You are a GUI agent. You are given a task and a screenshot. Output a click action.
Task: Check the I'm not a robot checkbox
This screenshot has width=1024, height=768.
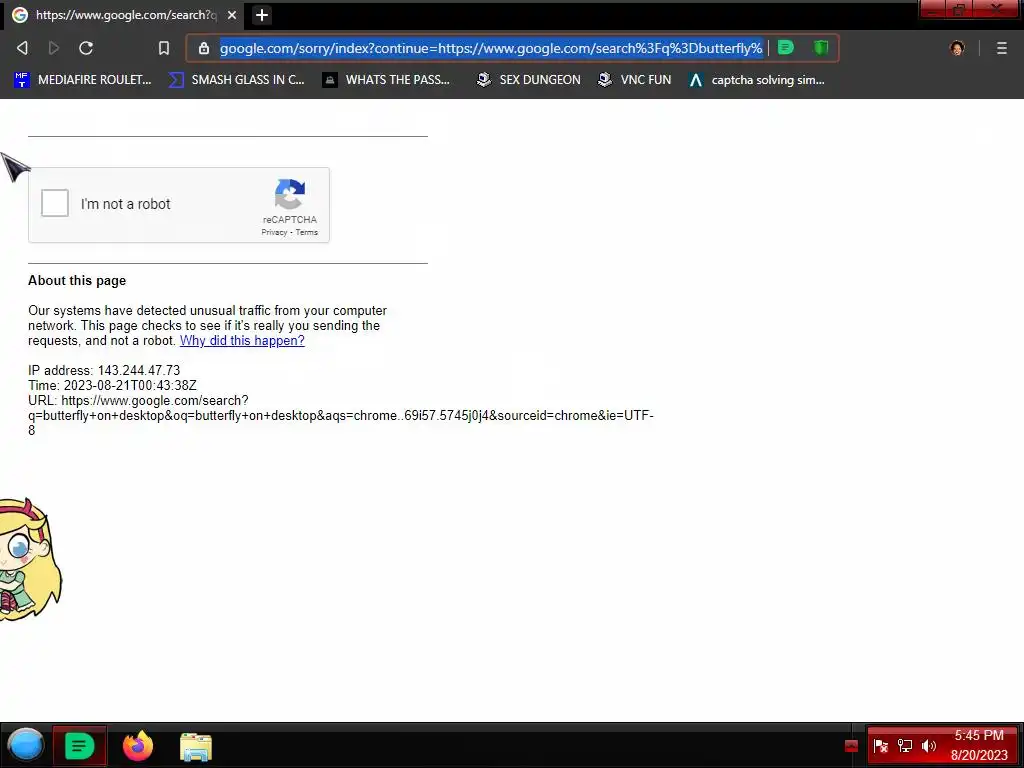(55, 203)
